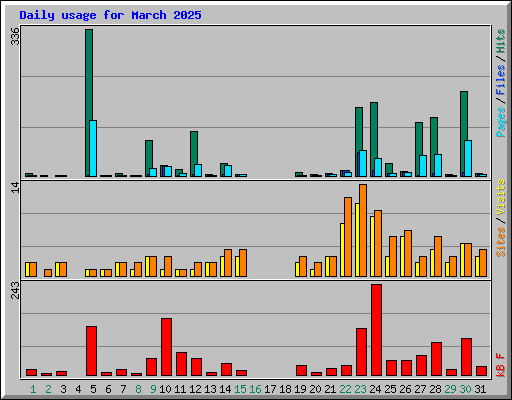The width and height of the screenshot is (512, 400).
Task: Select the green Hits bar for day 27
Action: click(x=419, y=149)
